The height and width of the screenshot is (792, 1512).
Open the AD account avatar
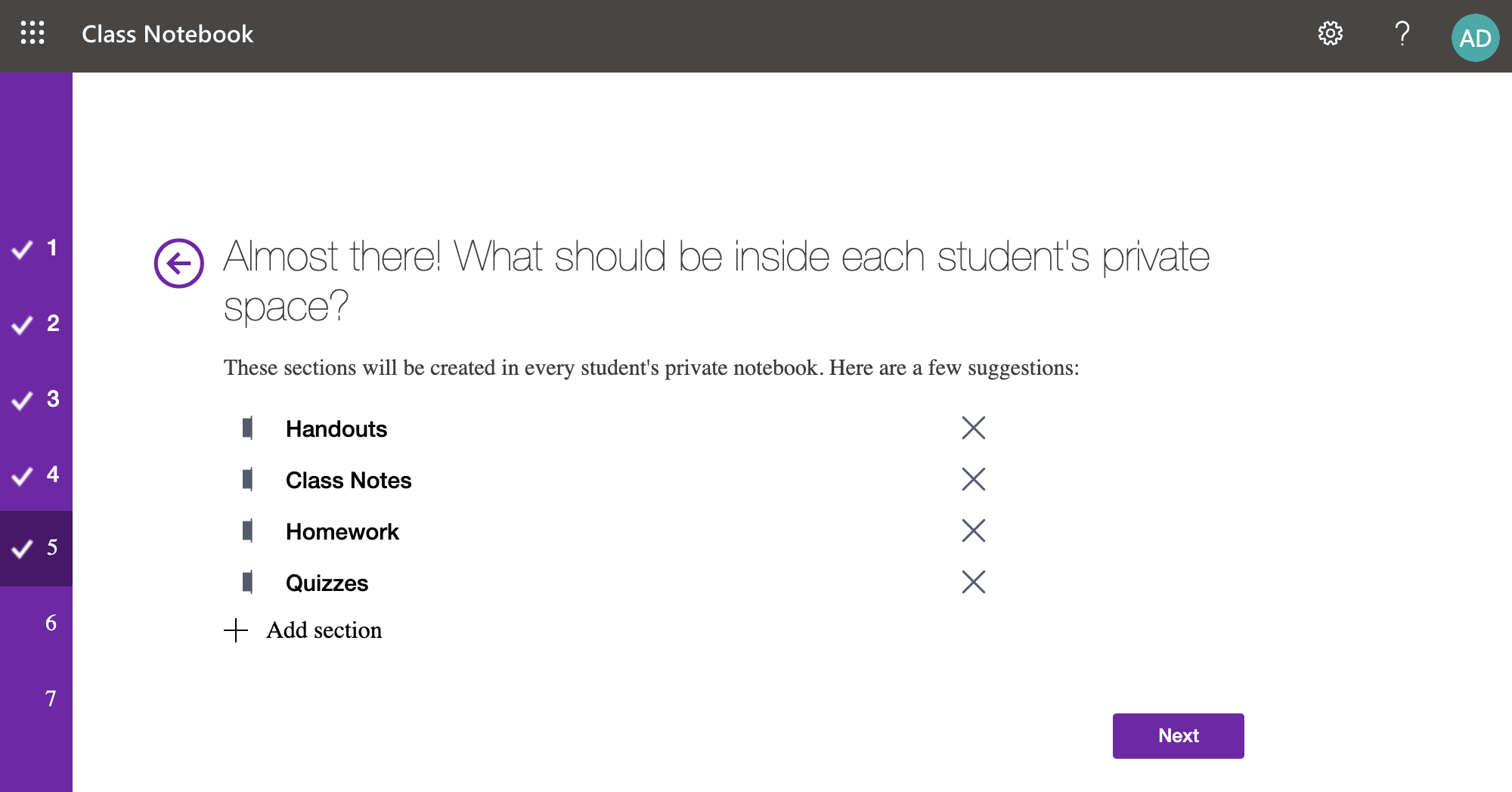[1474, 38]
